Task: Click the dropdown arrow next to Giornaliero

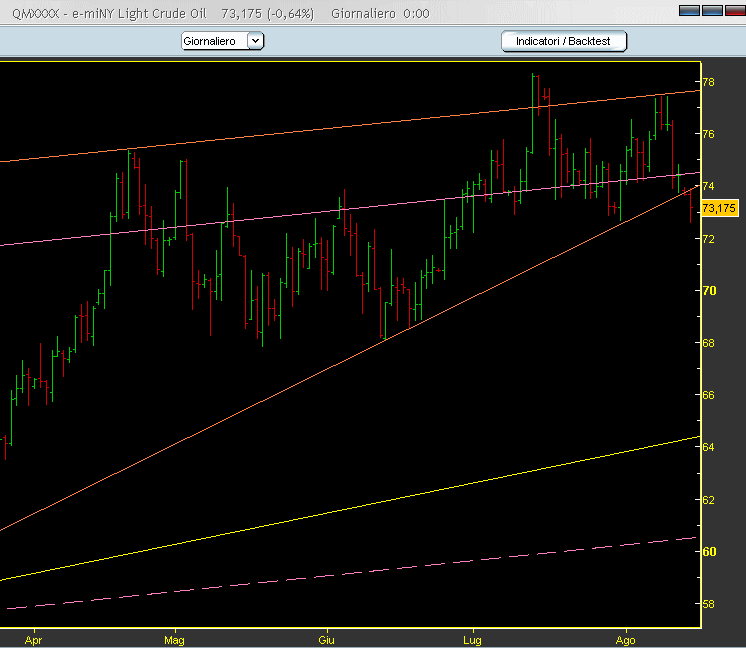Action: [x=255, y=41]
